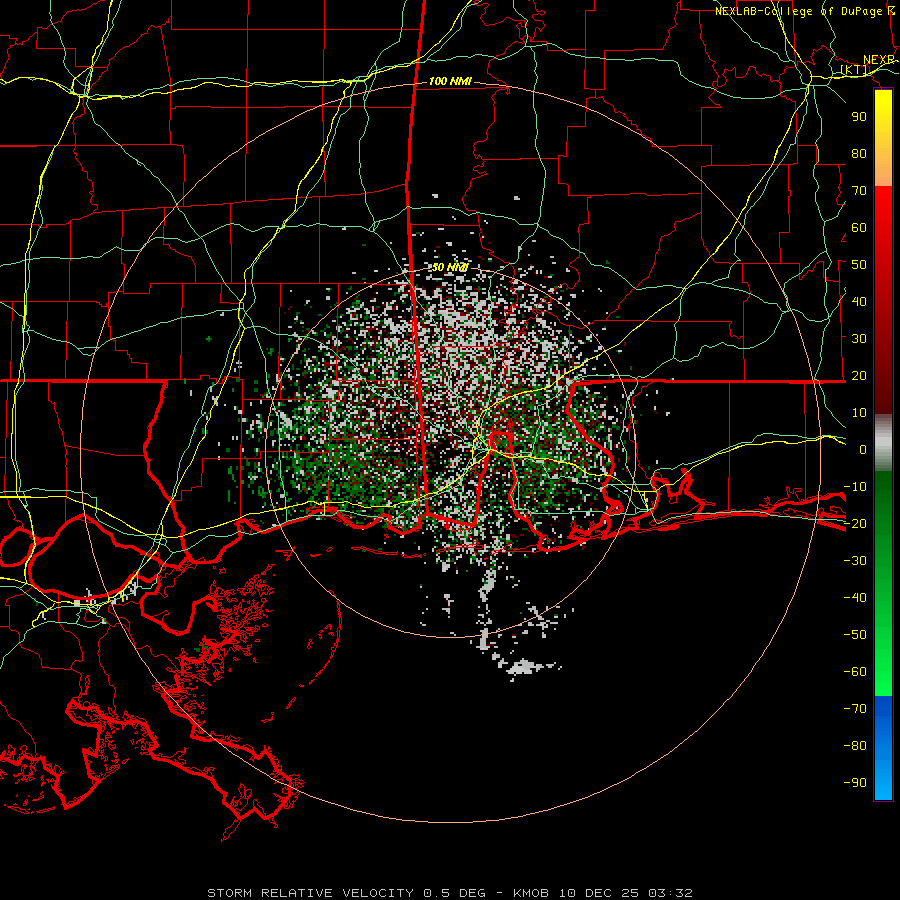Click the 50 NMI range ring label

[450, 267]
